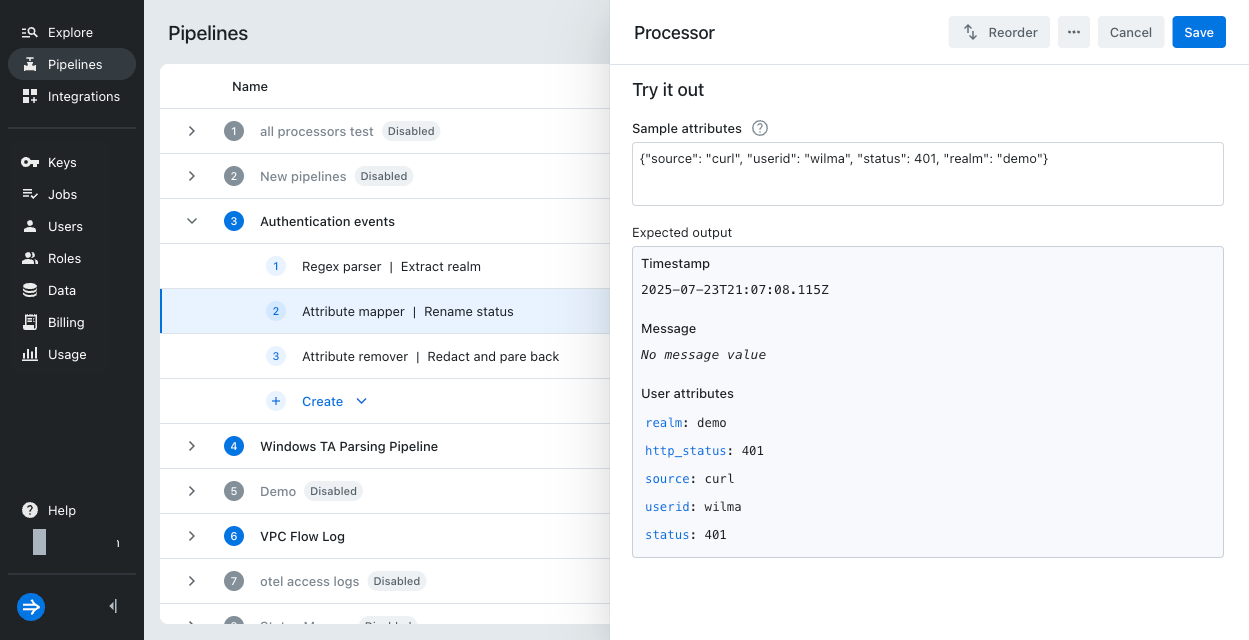This screenshot has width=1249, height=640.
Task: Click inside the Sample attributes field
Action: (x=927, y=172)
